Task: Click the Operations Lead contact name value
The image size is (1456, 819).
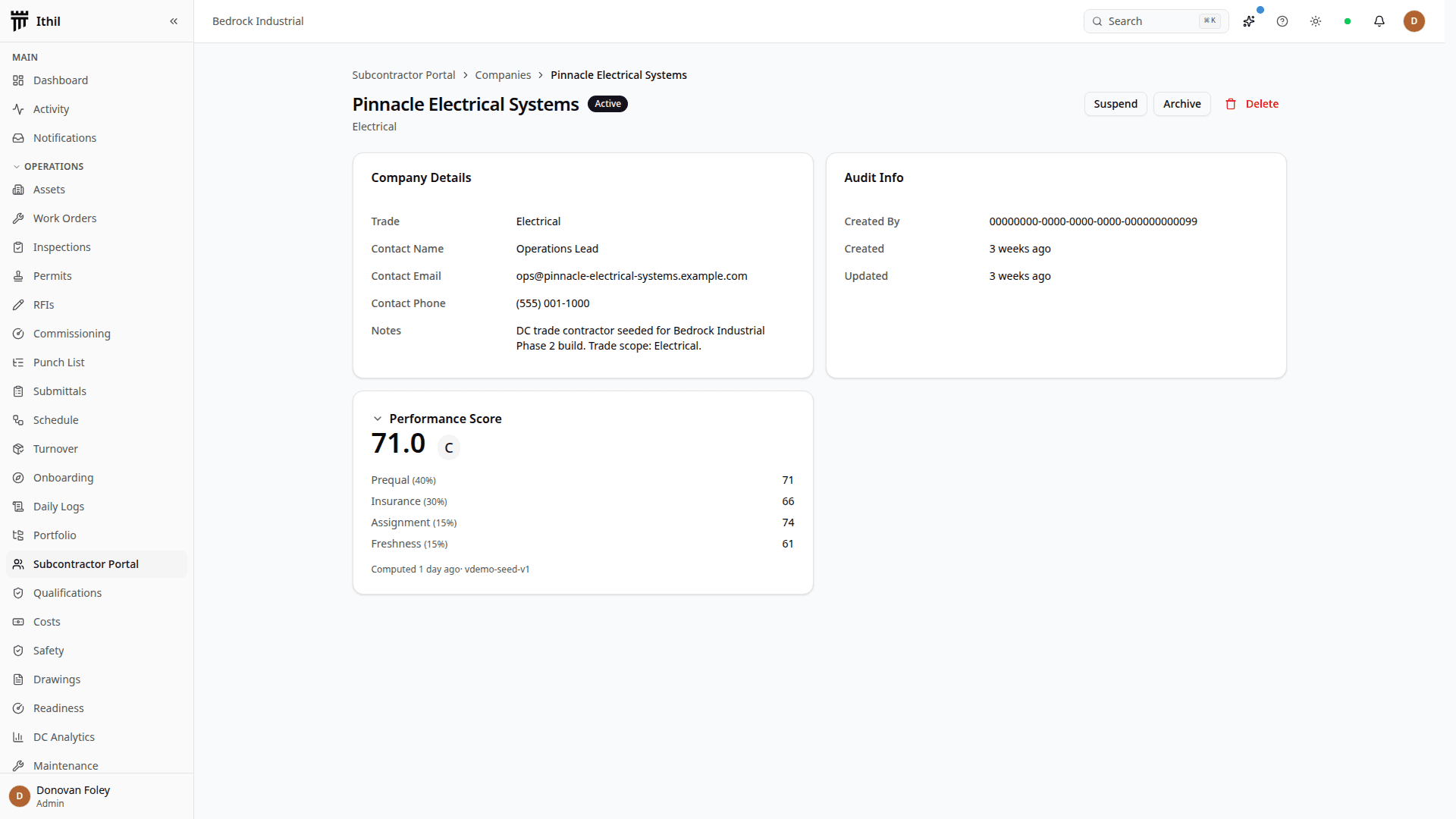Action: point(557,249)
